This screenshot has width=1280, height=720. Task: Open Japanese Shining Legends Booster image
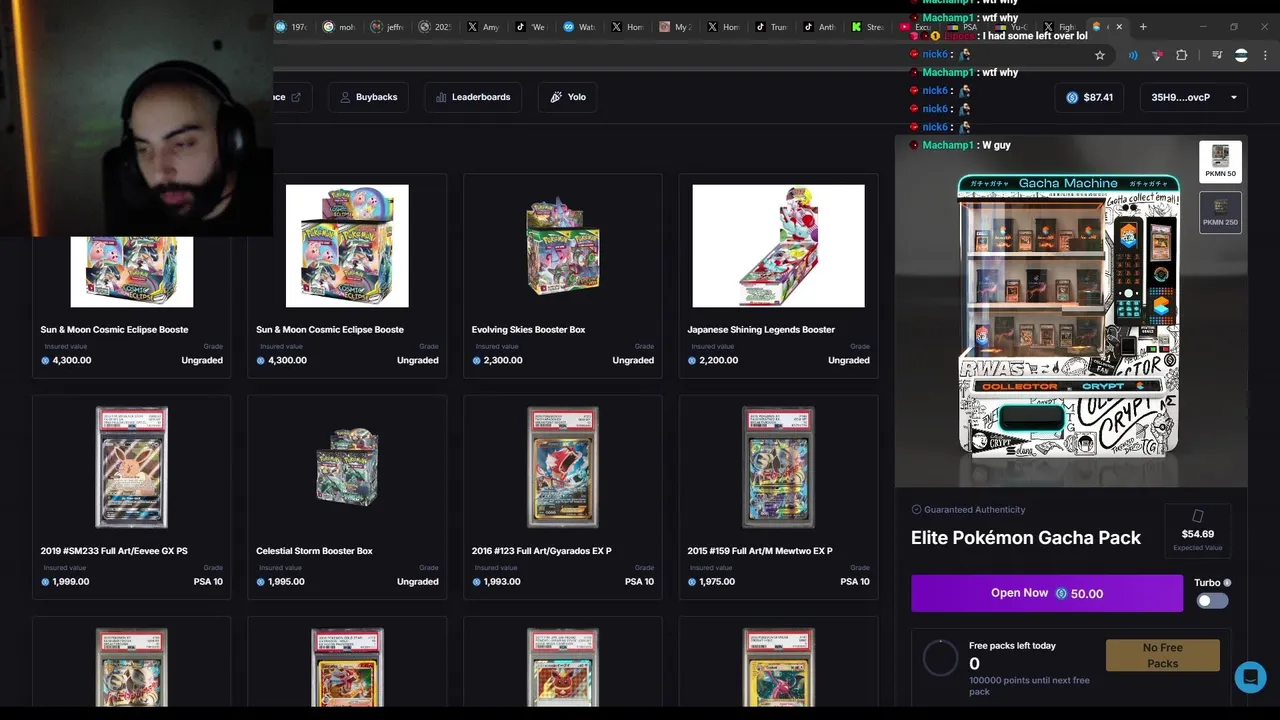tap(778, 246)
